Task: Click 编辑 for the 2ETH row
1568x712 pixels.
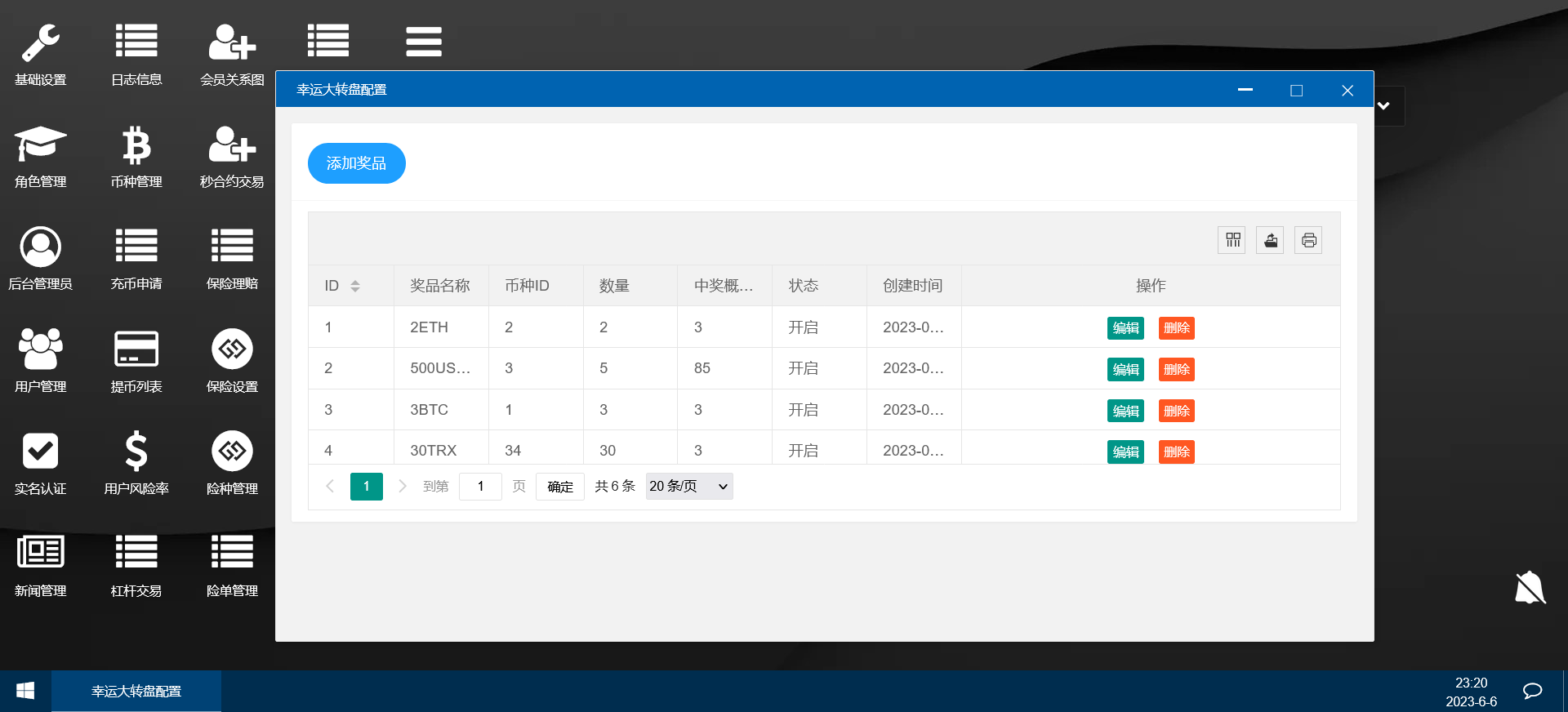Action: point(1125,327)
